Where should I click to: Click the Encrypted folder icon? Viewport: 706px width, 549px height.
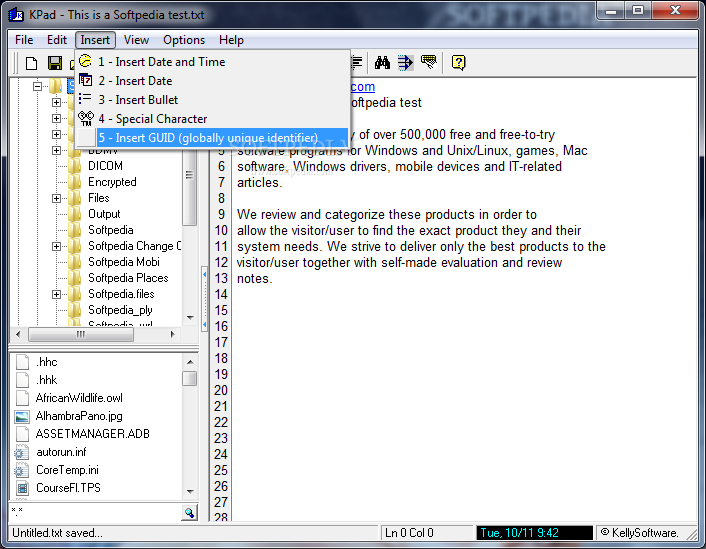click(x=74, y=182)
